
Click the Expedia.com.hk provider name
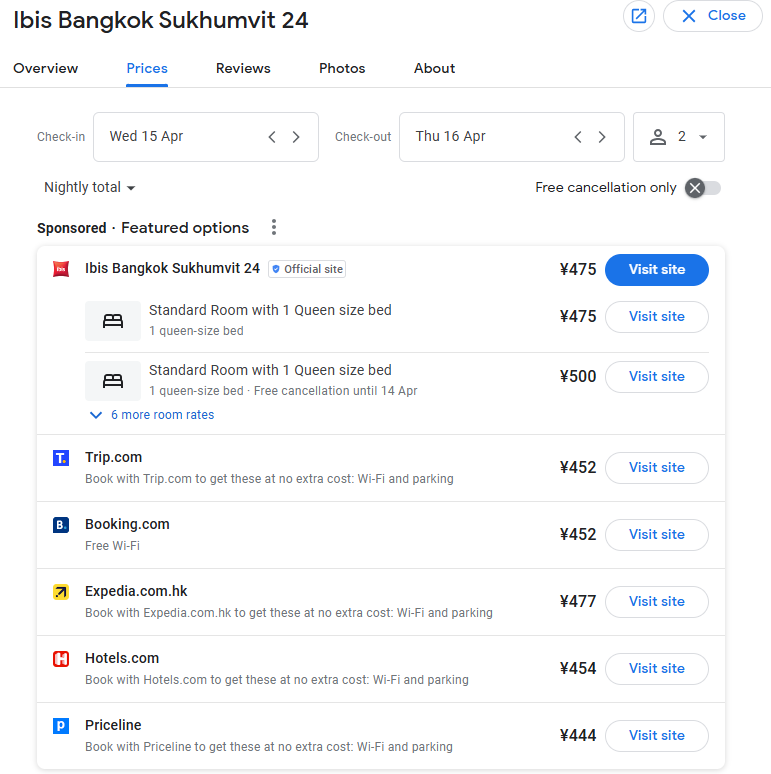coord(136,591)
